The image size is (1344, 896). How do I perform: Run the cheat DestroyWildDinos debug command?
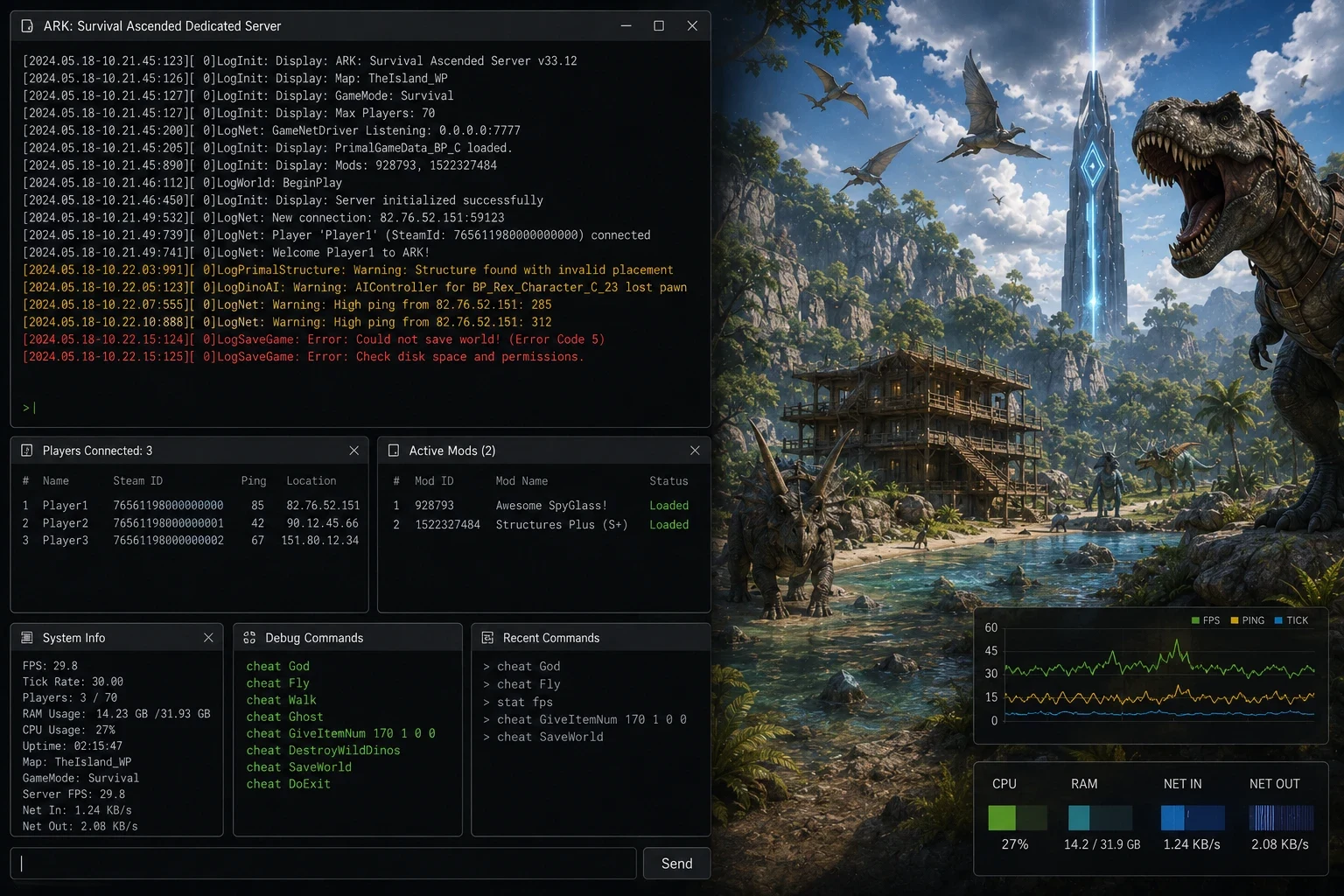click(x=323, y=751)
